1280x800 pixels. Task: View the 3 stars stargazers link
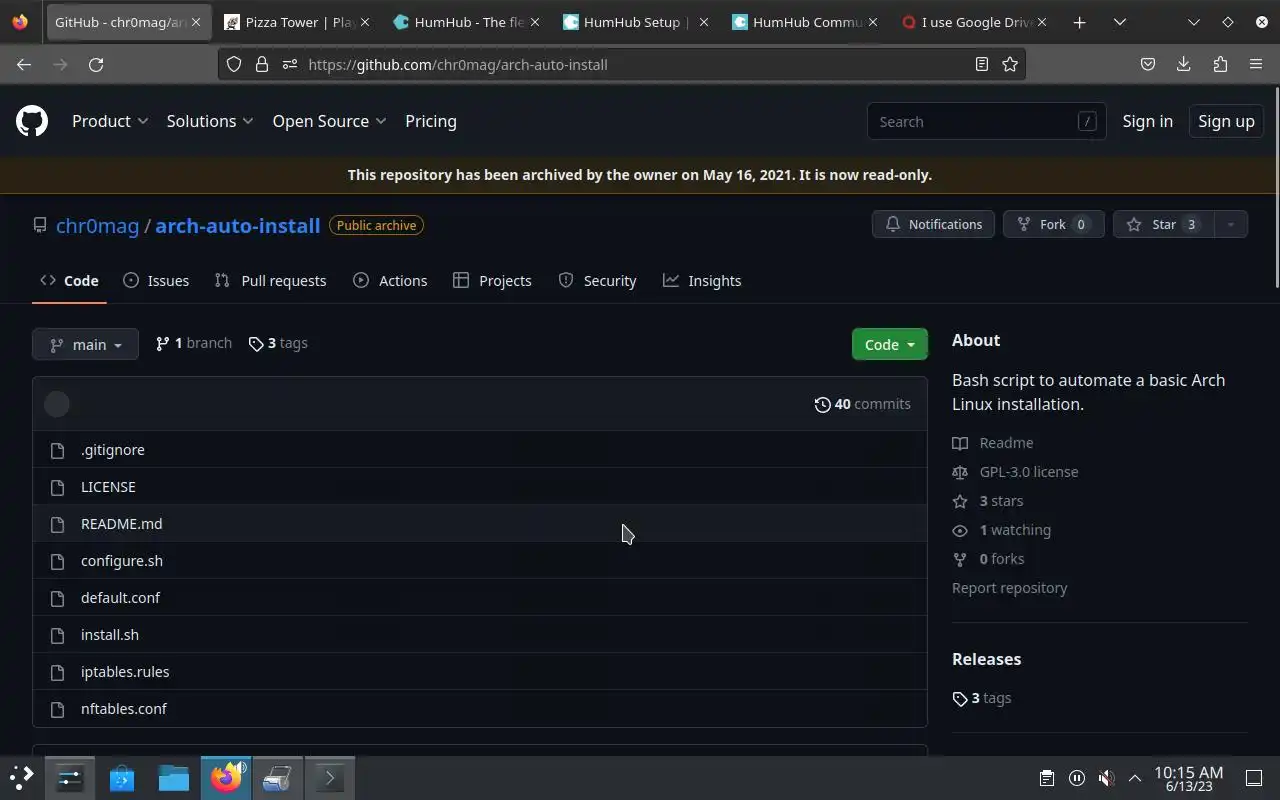988,501
